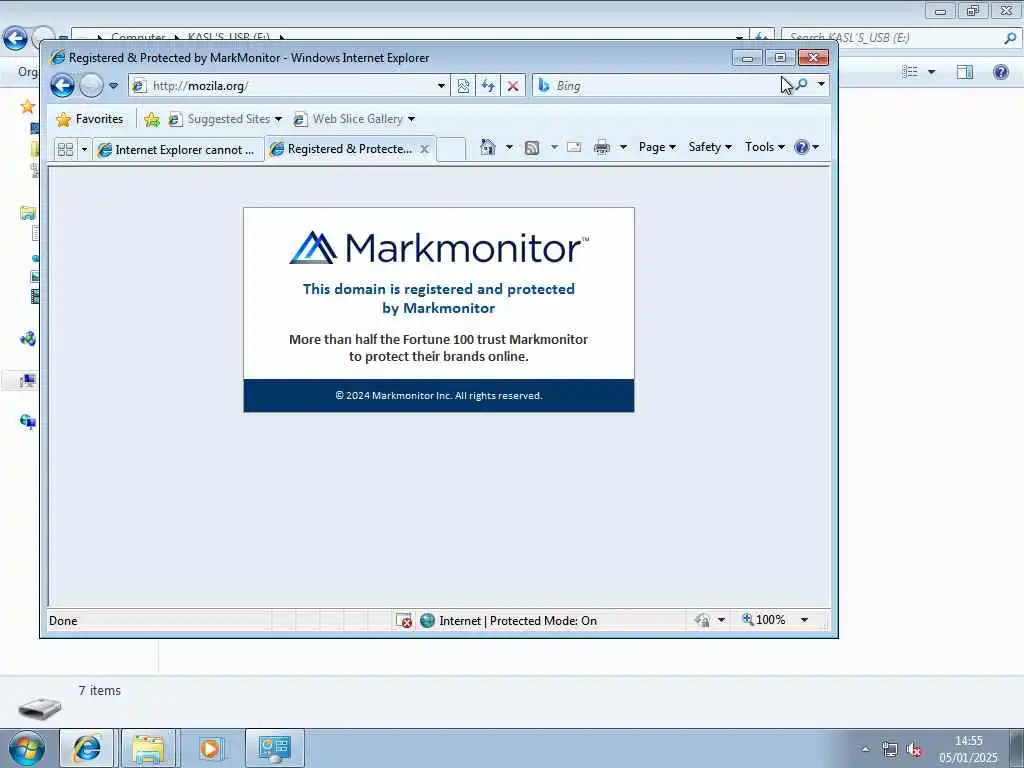This screenshot has height=768, width=1024.
Task: Toggle the Explorer preview pane icon
Action: click(x=965, y=72)
